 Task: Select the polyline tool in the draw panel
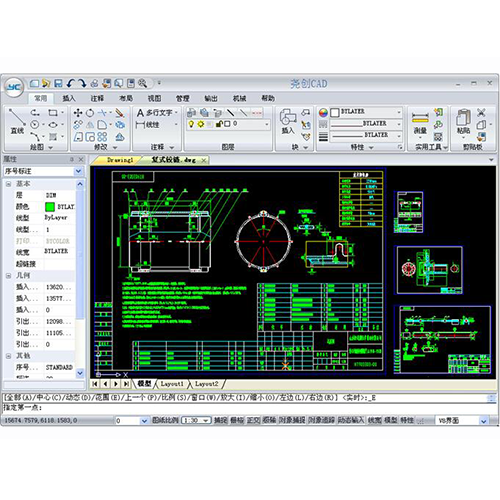[x=35, y=113]
